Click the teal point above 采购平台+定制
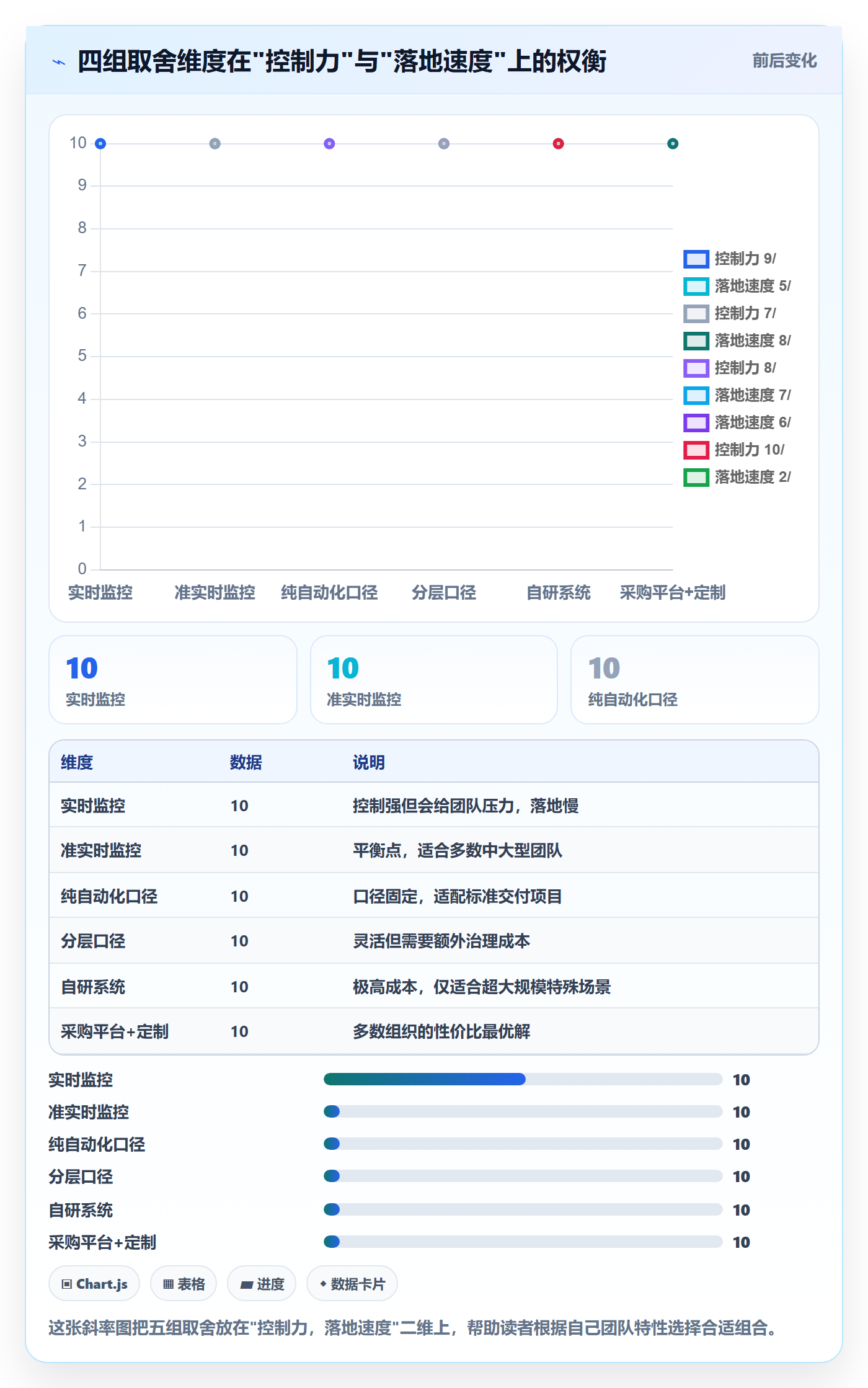Screen dimensions: 868x1388 (x=673, y=144)
